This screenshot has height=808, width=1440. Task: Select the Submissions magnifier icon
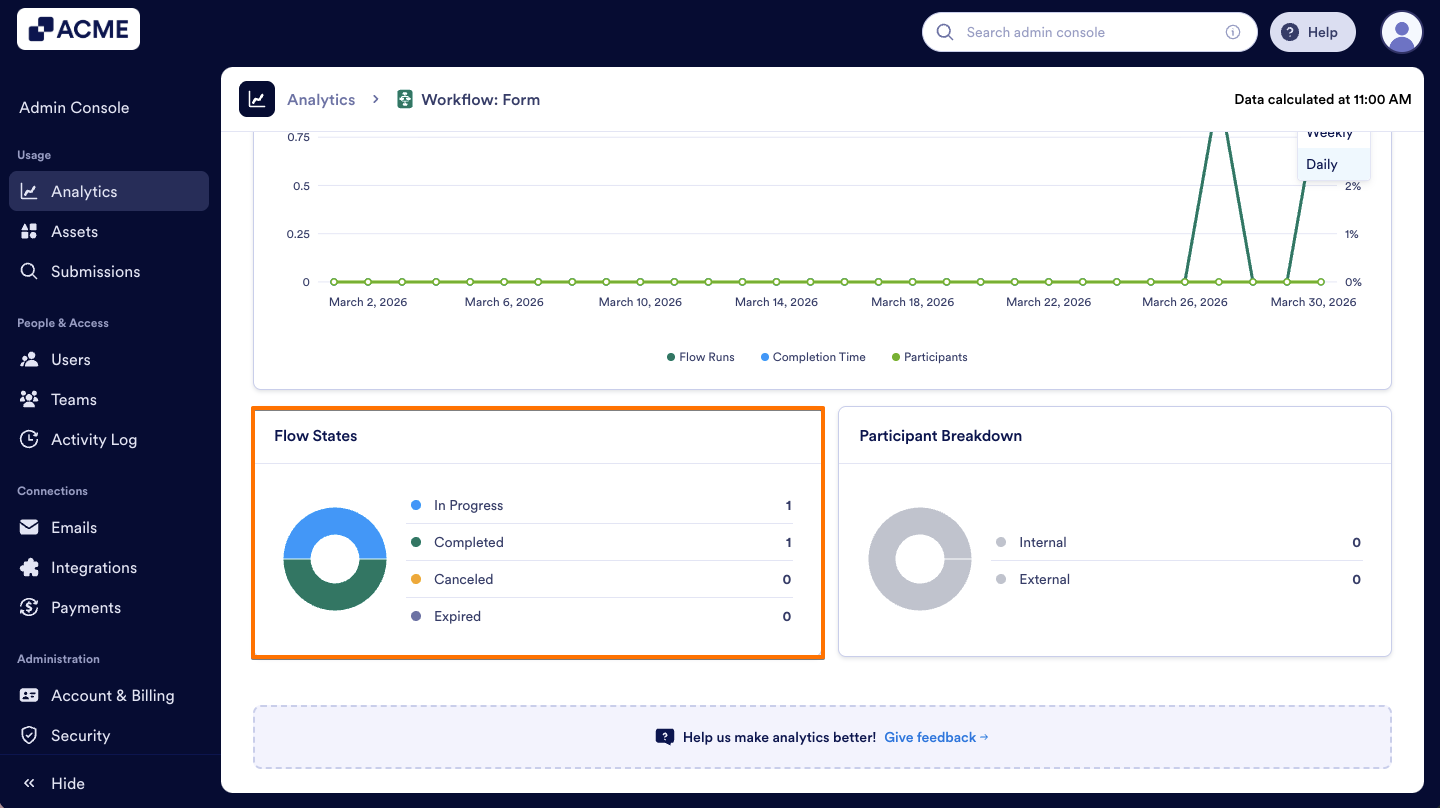point(30,271)
